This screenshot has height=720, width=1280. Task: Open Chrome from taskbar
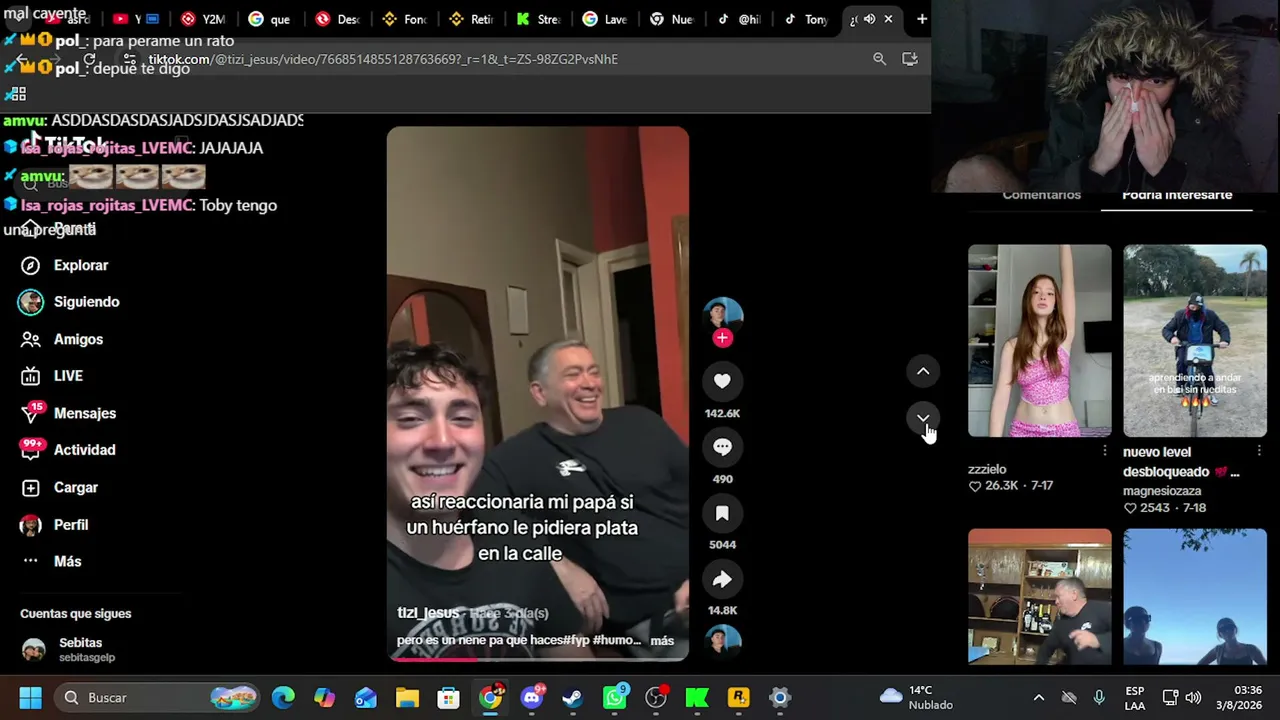(x=490, y=697)
